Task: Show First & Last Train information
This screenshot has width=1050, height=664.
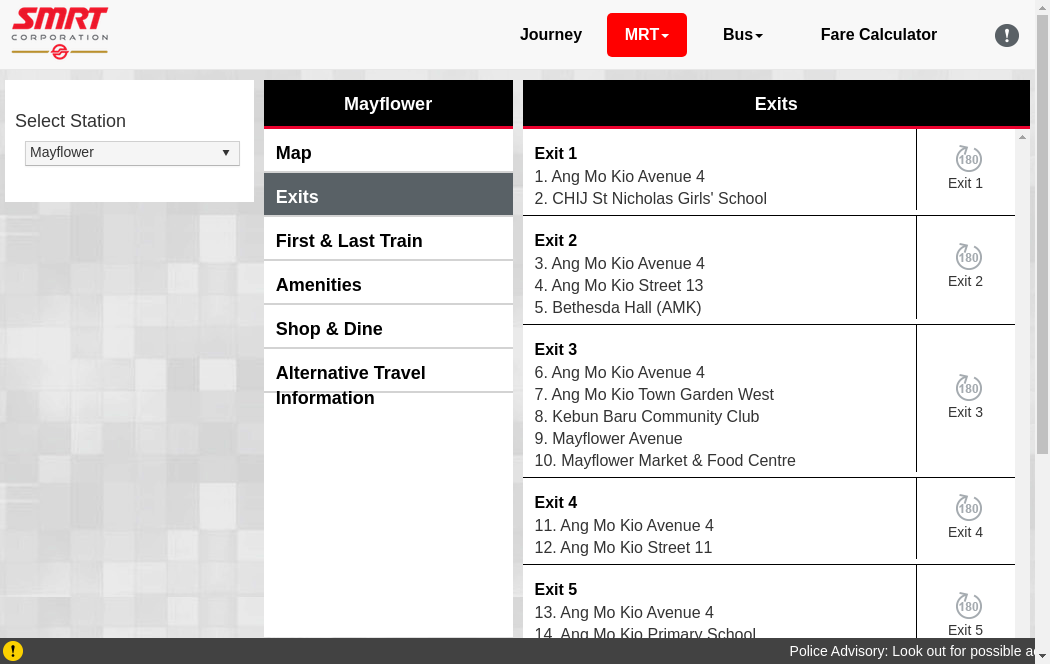Action: click(388, 241)
